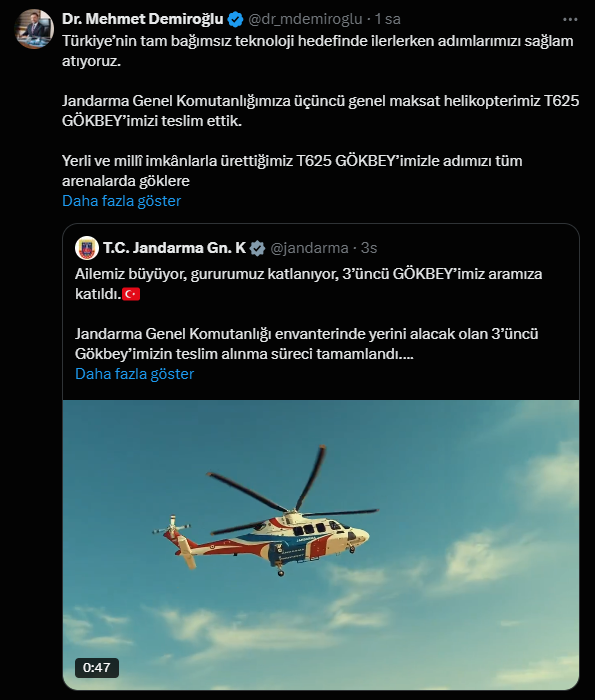The height and width of the screenshot is (700, 595).
Task: Open quoted tweet text 'Ailemiz büyüyor'
Action: click(308, 283)
